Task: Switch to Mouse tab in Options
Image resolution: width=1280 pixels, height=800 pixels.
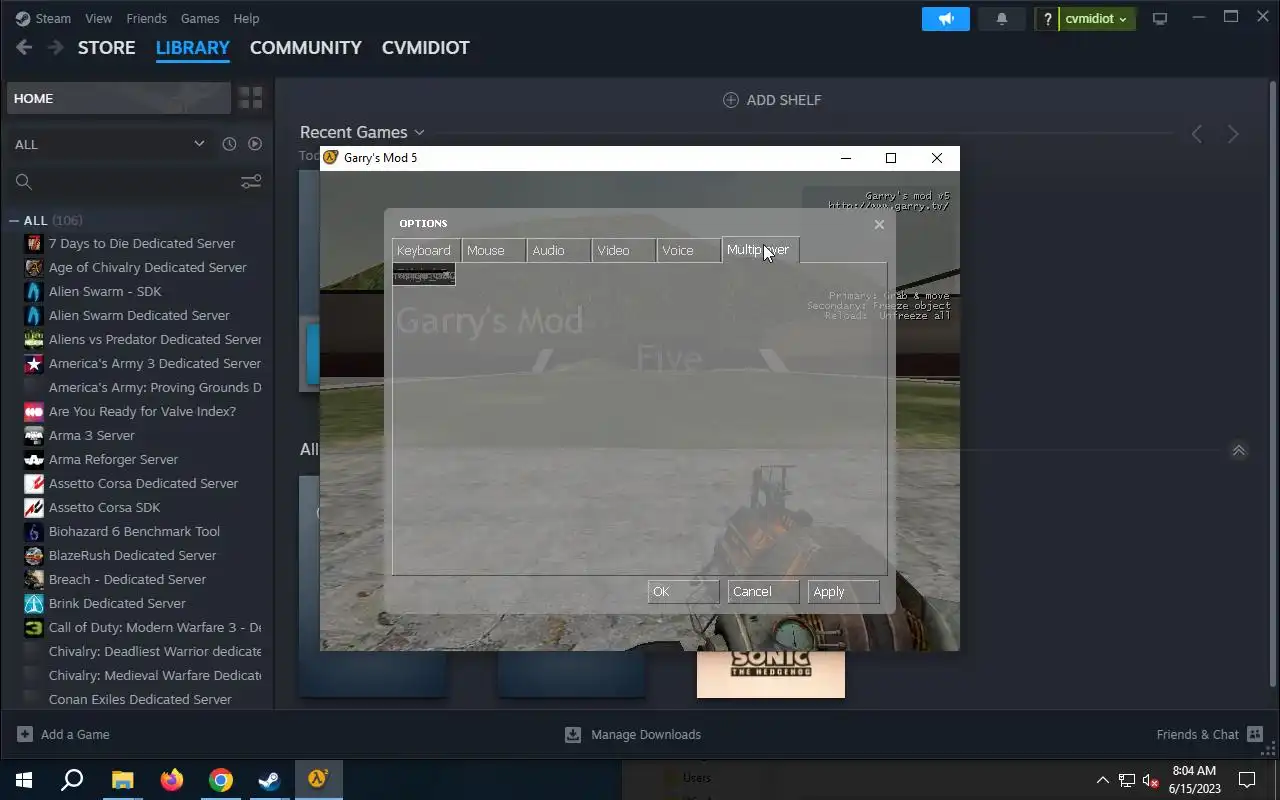Action: (494, 250)
